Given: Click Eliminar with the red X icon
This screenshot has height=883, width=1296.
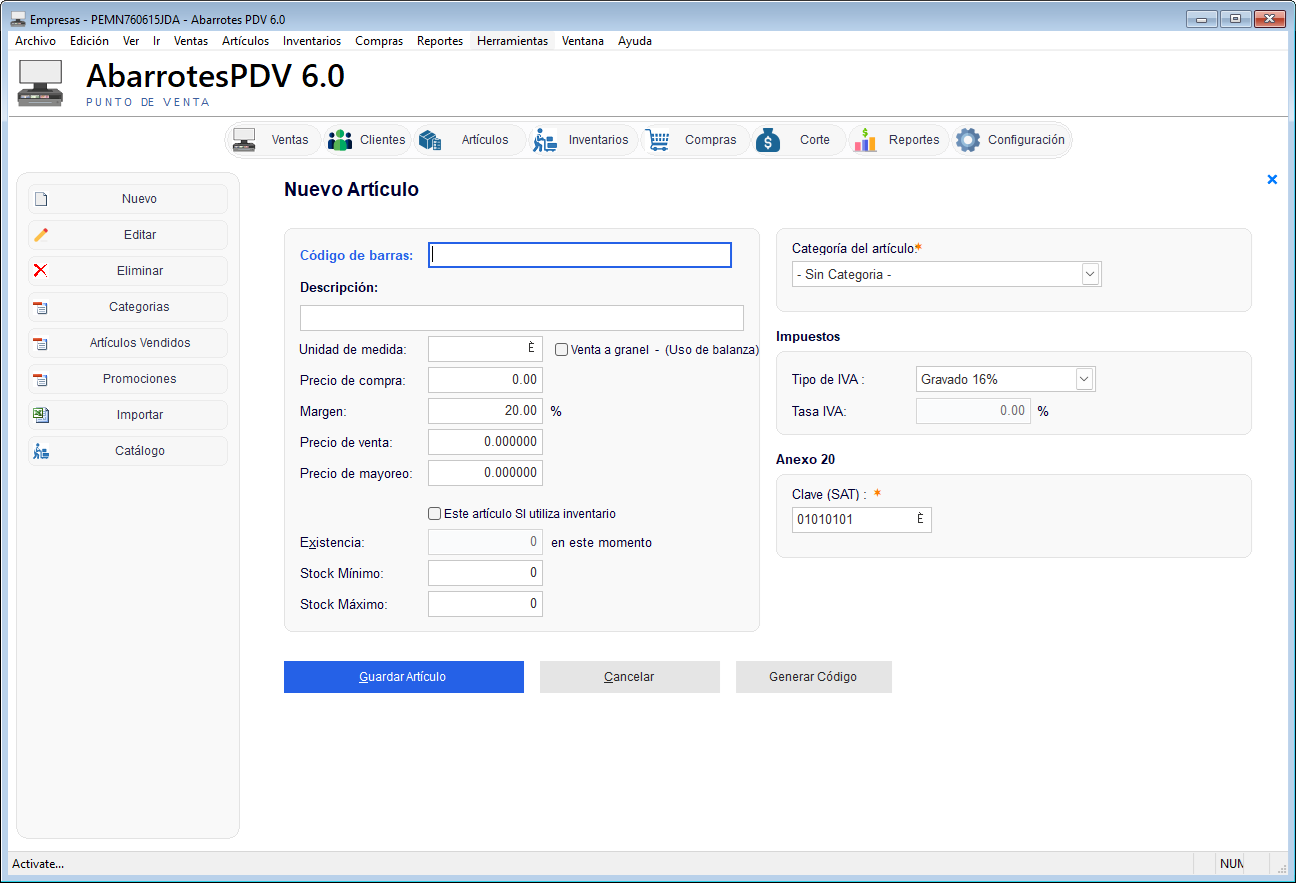Looking at the screenshot, I should pos(128,271).
